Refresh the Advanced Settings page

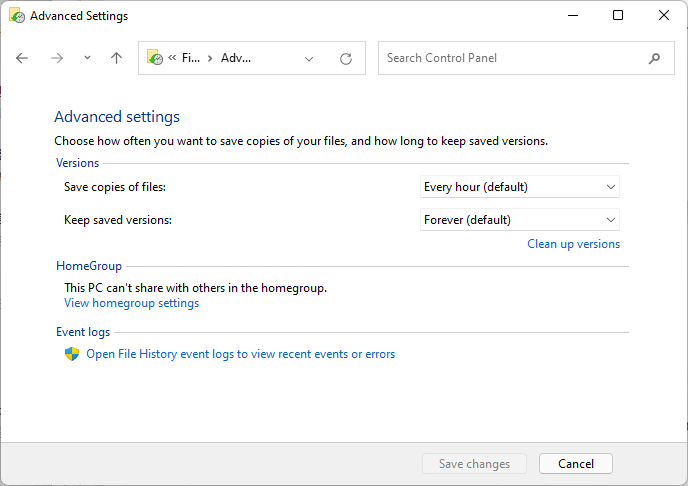tap(346, 58)
